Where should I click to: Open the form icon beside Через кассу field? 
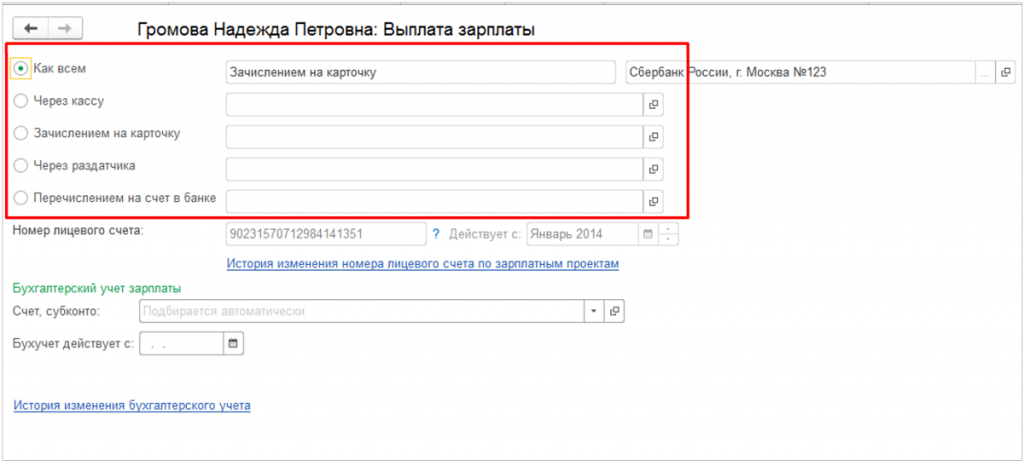(653, 104)
